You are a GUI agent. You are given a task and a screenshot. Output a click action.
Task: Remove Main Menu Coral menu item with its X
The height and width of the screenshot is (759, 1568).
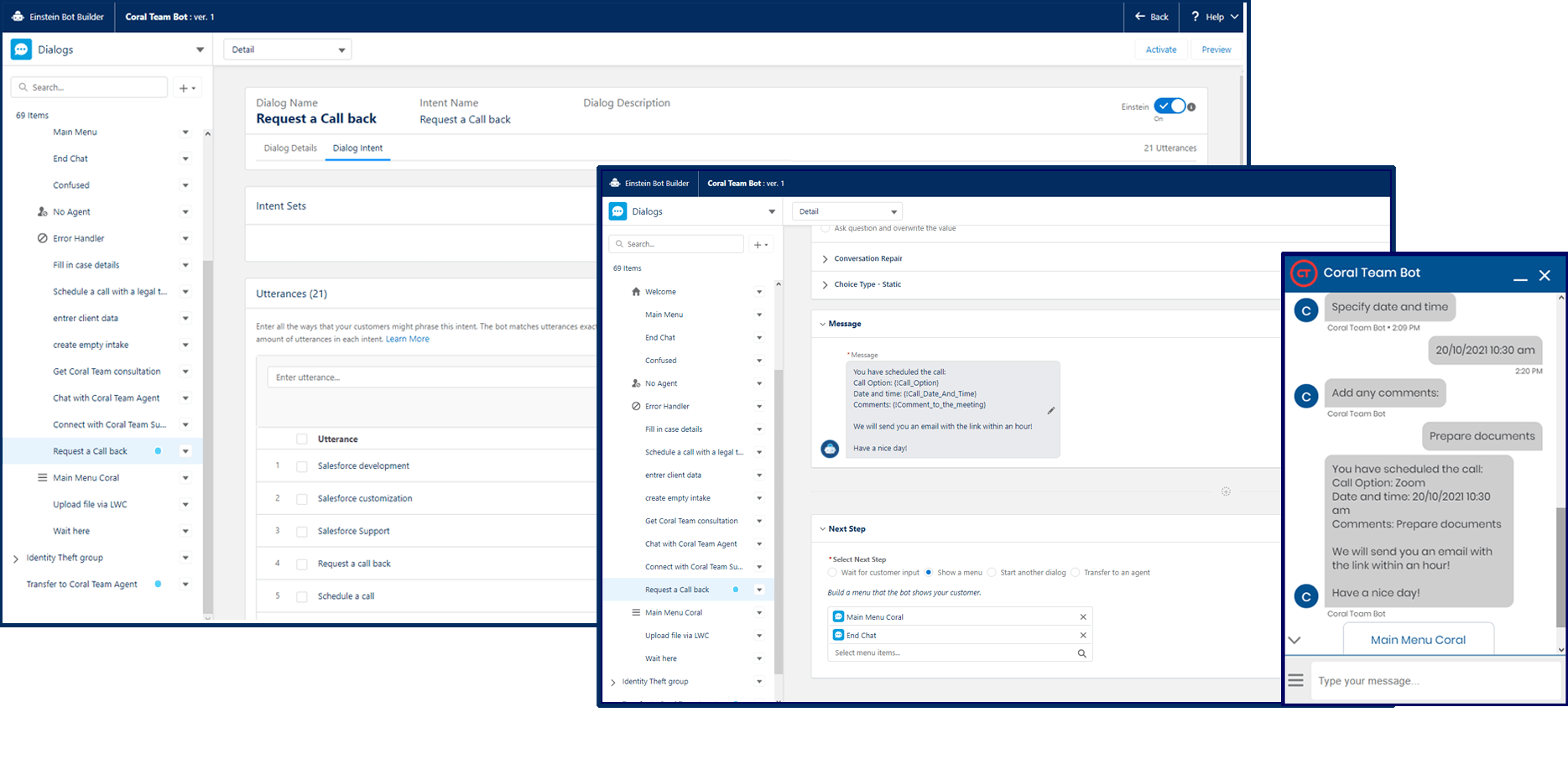tap(1083, 617)
